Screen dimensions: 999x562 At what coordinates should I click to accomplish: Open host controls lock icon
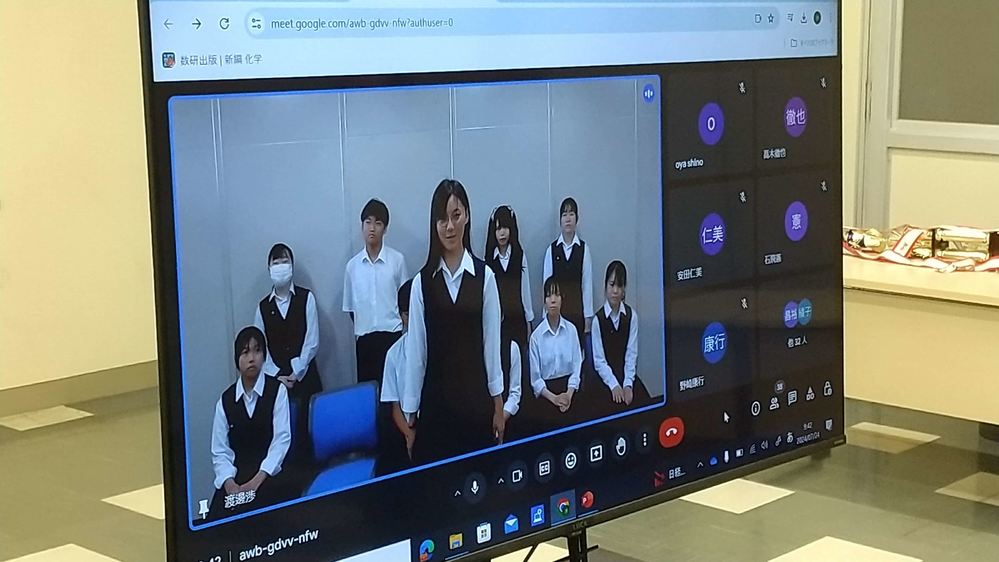(x=828, y=389)
